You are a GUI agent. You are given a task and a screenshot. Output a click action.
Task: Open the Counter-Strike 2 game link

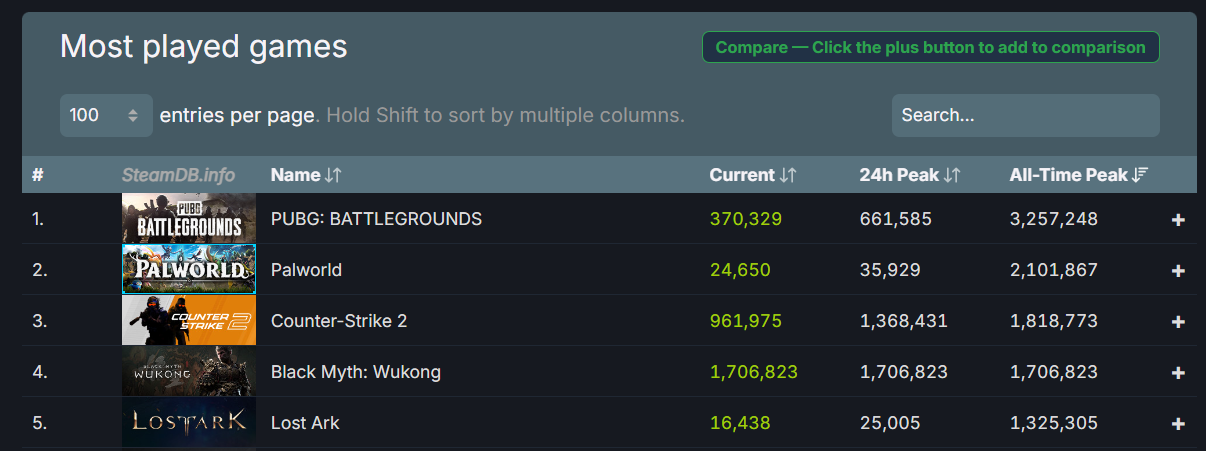coord(339,321)
